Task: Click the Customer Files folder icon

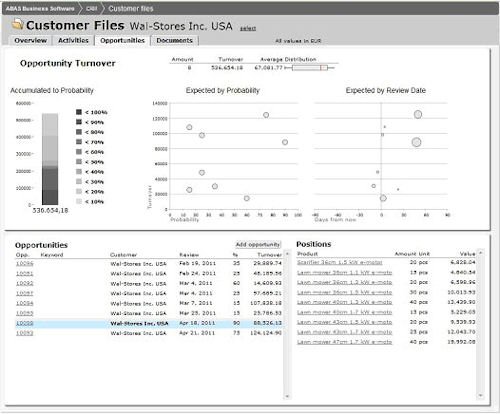Action: [x=18, y=24]
